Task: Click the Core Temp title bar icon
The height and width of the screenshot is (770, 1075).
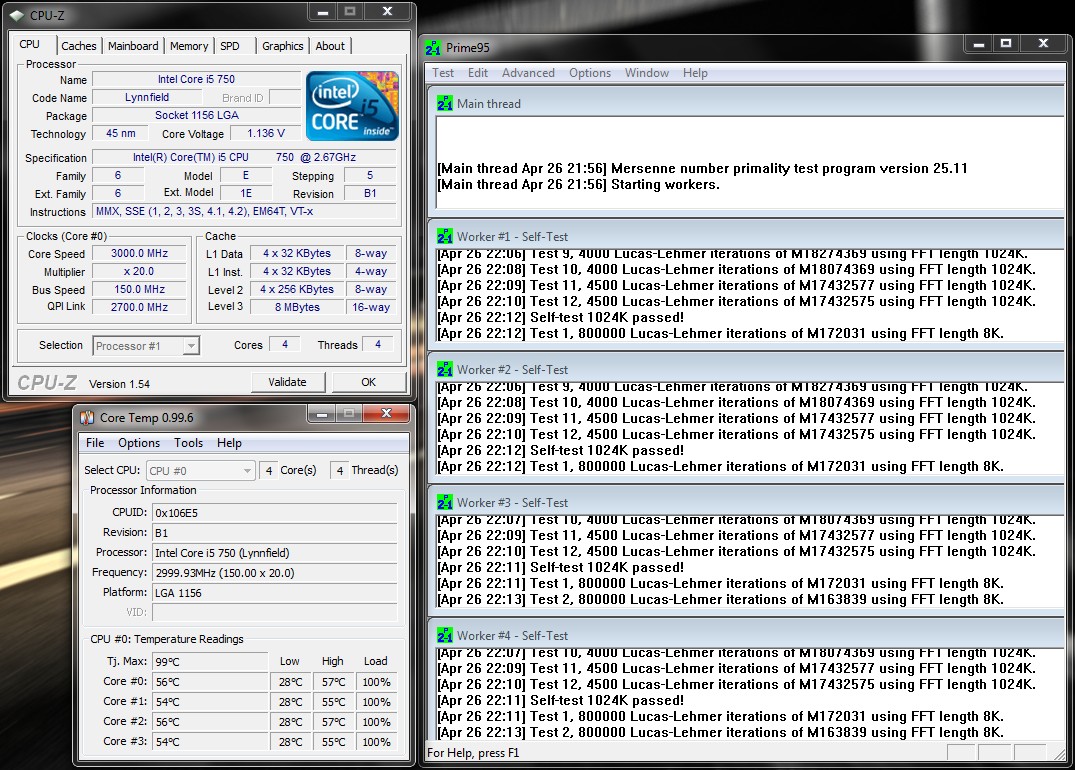Action: (x=88, y=417)
